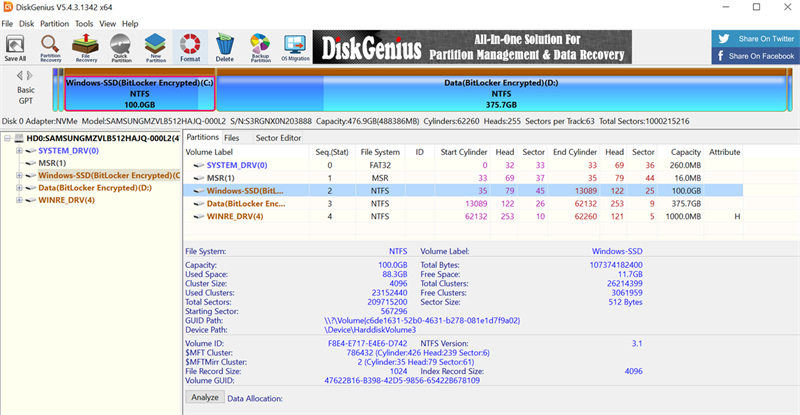The image size is (800, 415).
Task: Open the Partition menu
Action: pyautogui.click(x=55, y=23)
